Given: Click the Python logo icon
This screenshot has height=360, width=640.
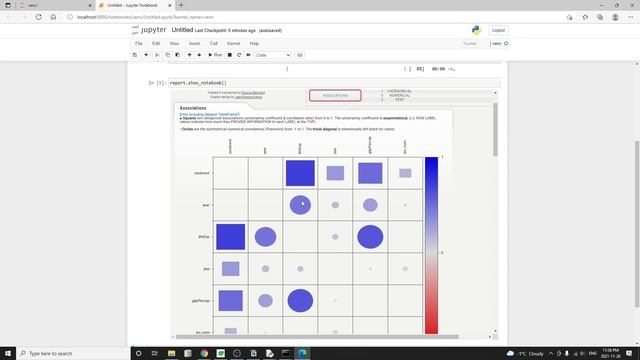Looking at the screenshot, I should point(476,30).
